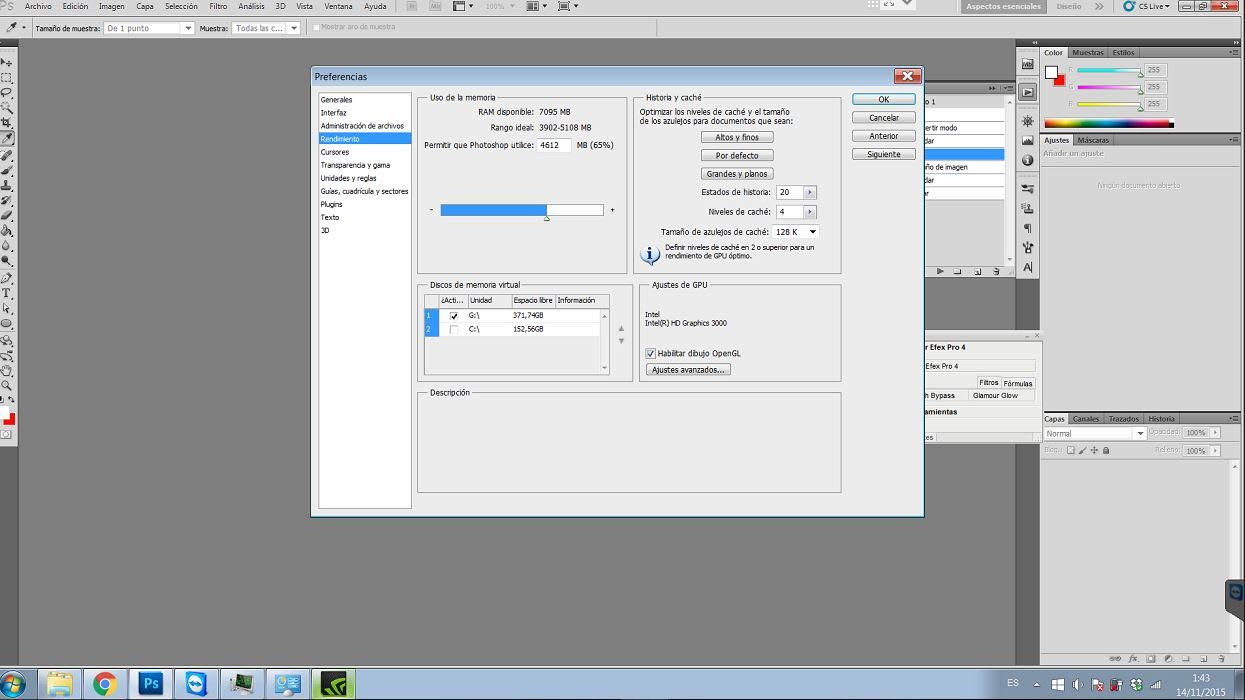Click the memory usage slider bar

point(521,210)
